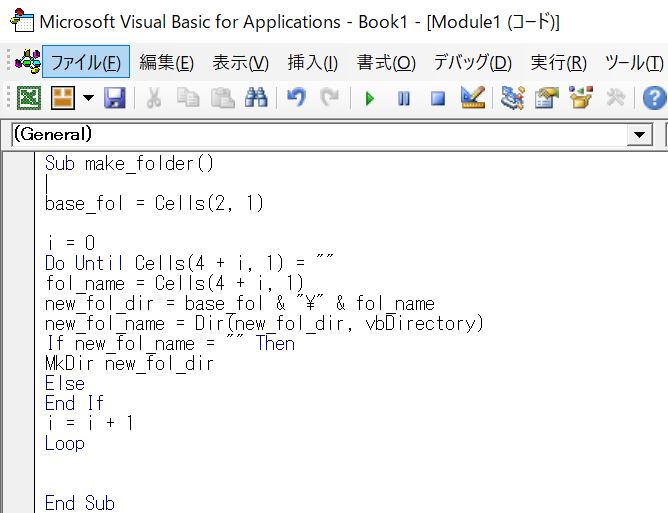This screenshot has width=668, height=513.
Task: Switch to Excel with the View Microsoft Excel icon
Action: point(29,98)
